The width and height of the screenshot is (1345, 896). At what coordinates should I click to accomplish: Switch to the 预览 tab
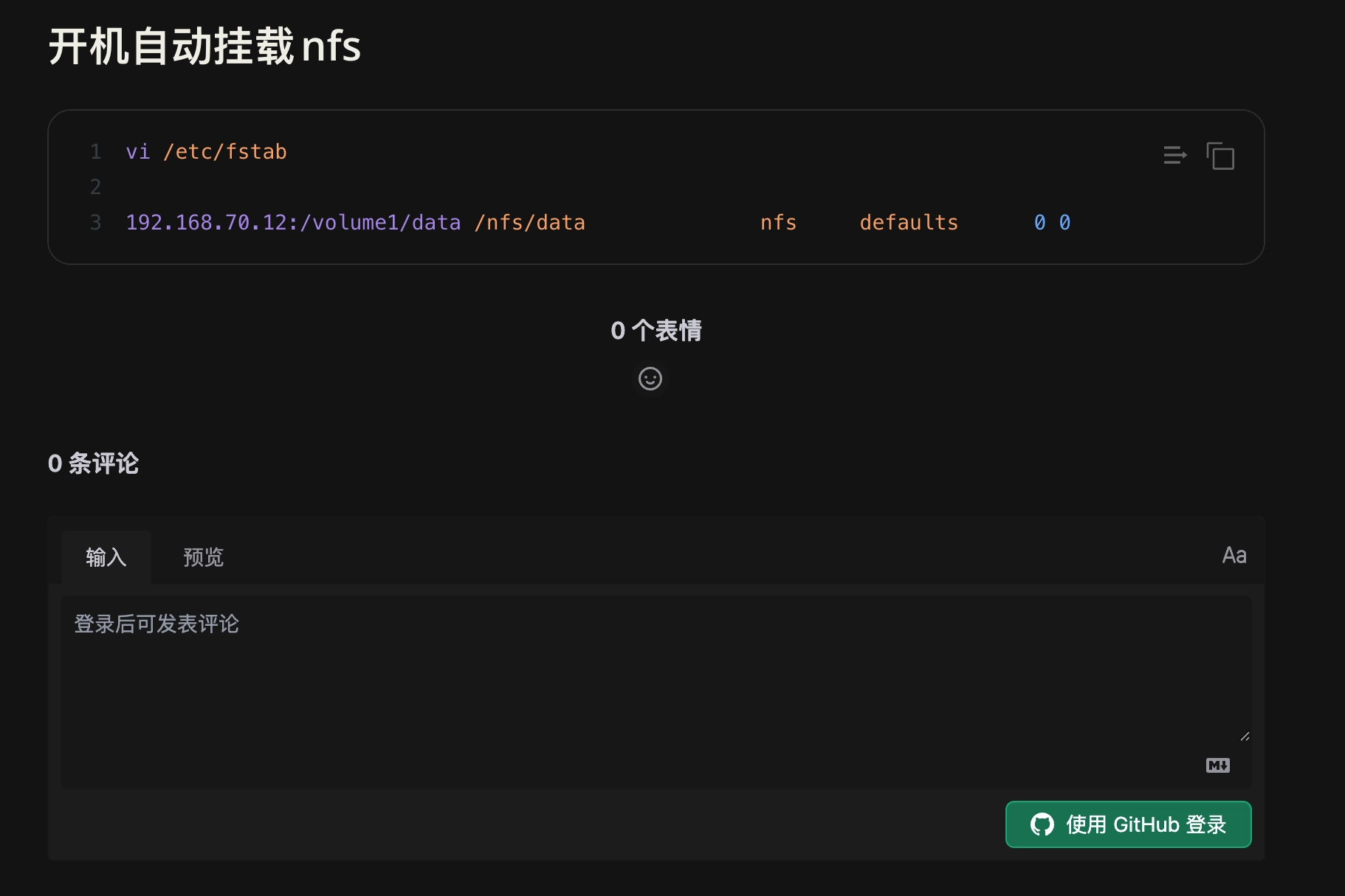203,557
